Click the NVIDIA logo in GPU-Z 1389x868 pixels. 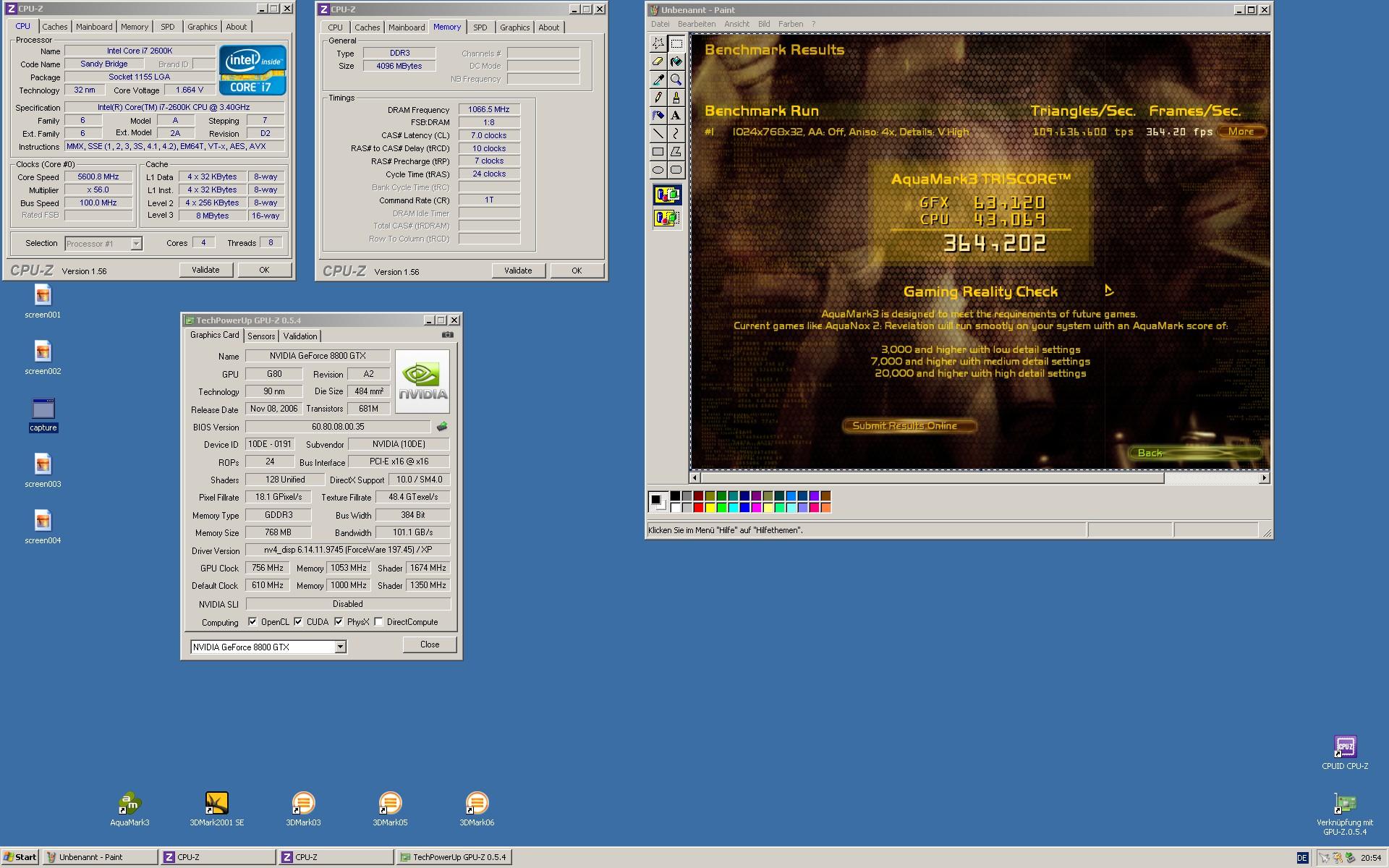(422, 381)
